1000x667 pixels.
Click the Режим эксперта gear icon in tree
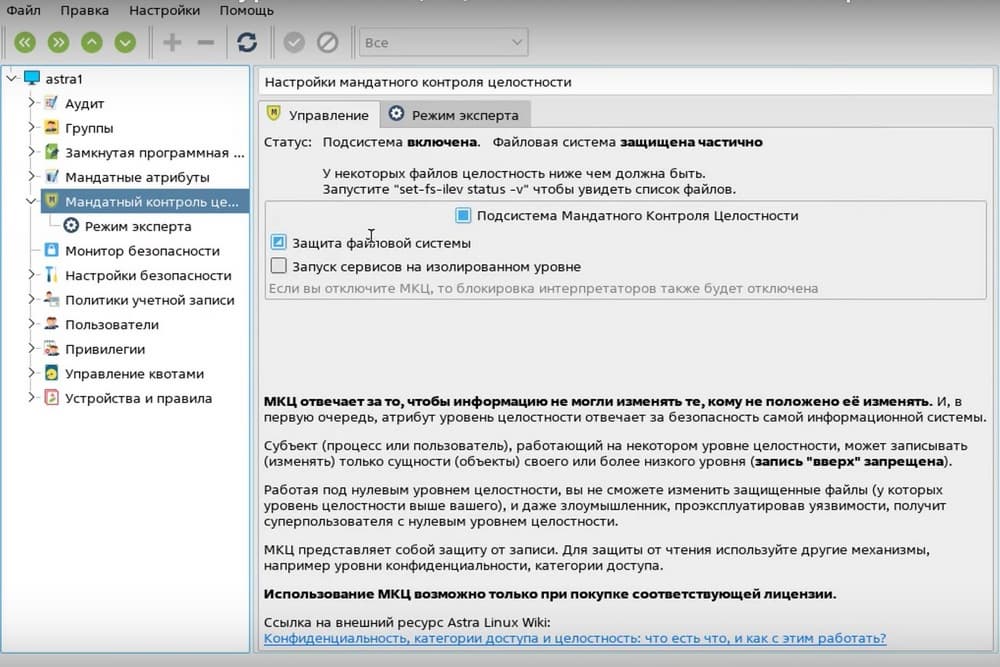[x=71, y=226]
